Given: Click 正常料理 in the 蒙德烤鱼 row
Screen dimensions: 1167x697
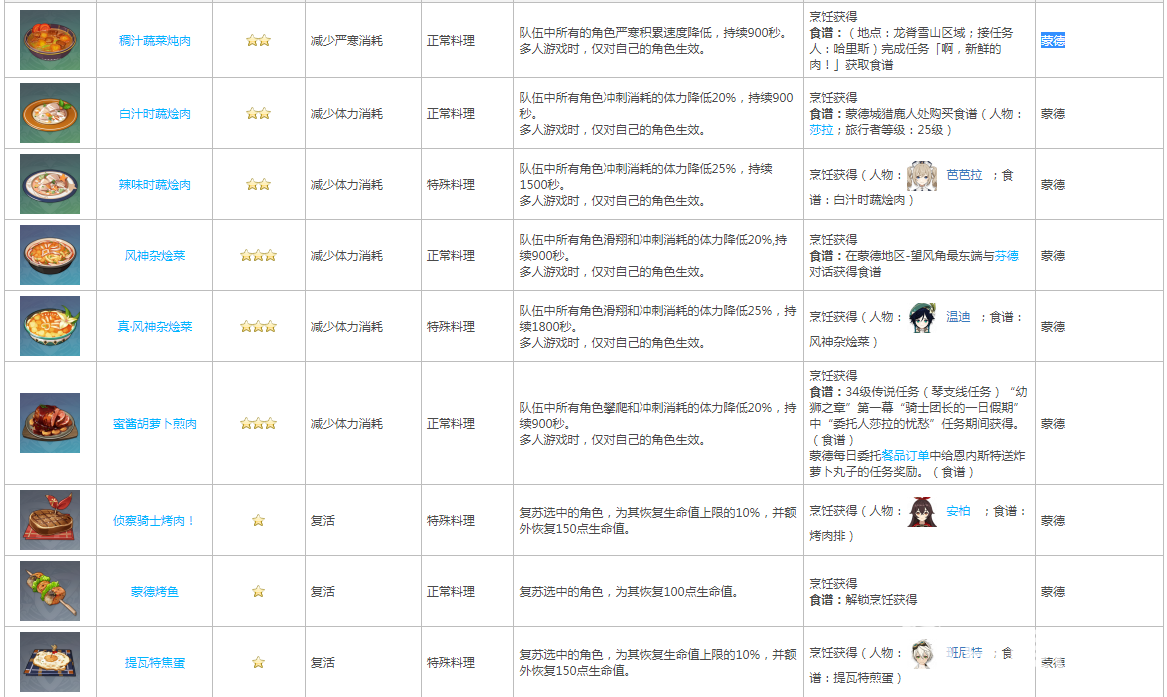Looking at the screenshot, I should pos(451,592).
